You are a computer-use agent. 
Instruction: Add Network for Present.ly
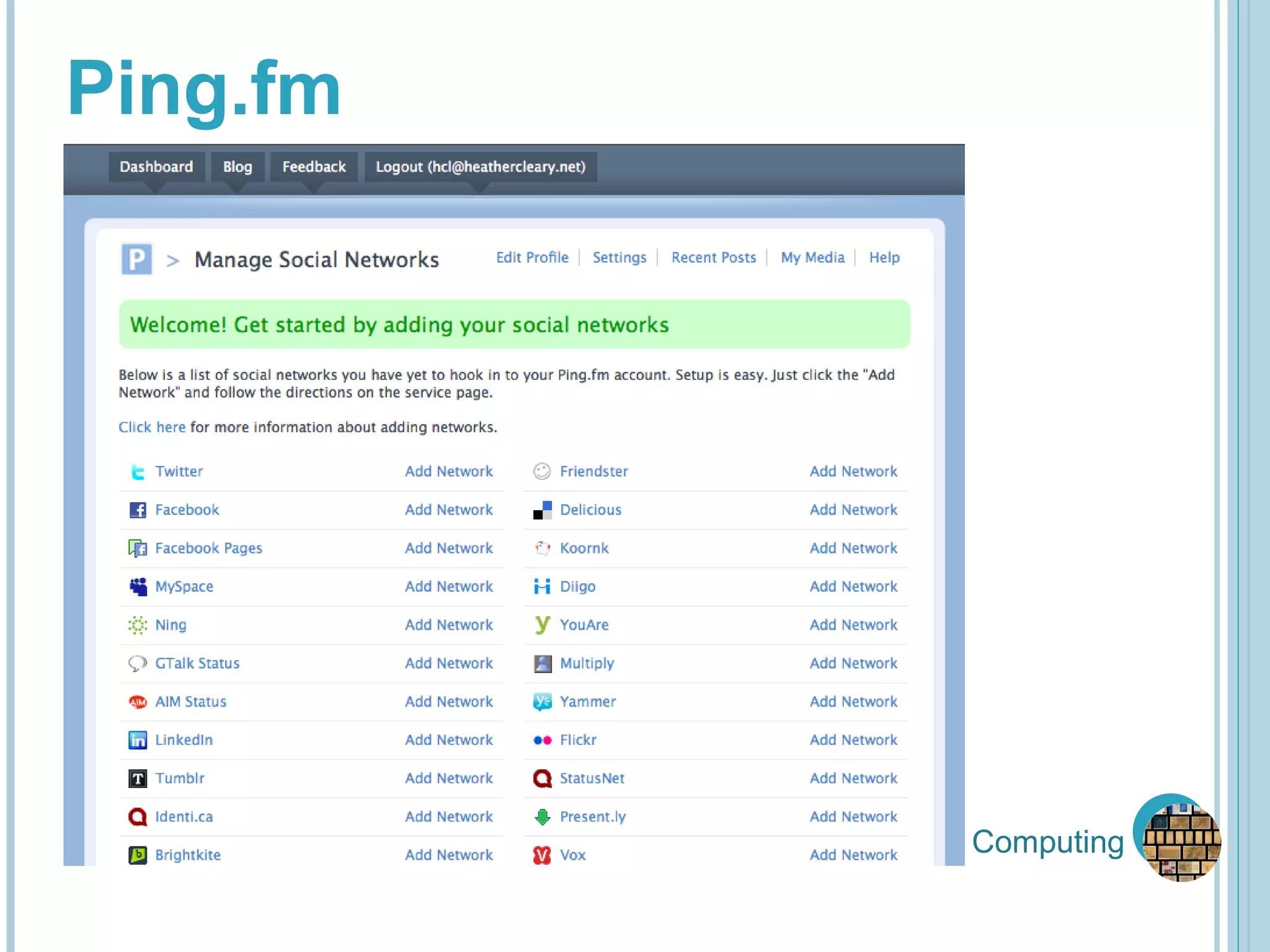tap(854, 817)
